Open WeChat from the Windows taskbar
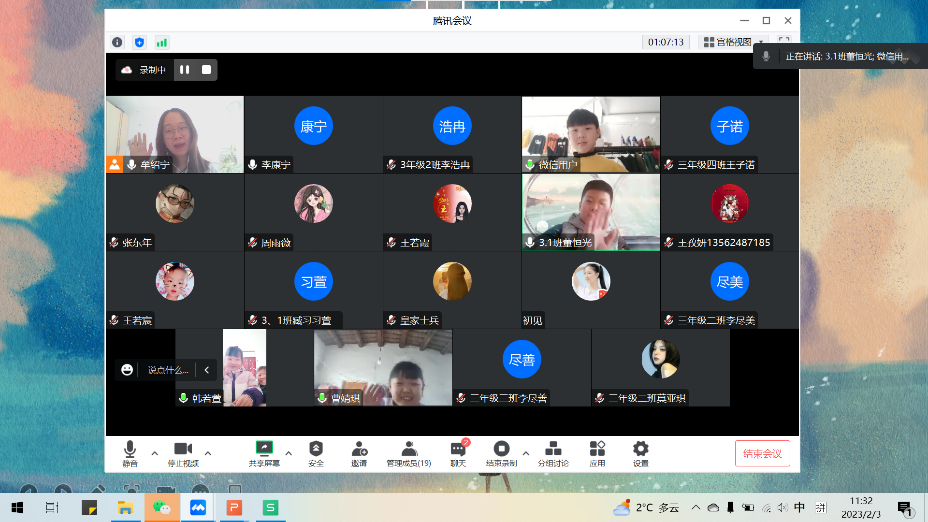The width and height of the screenshot is (928, 522). 161,508
